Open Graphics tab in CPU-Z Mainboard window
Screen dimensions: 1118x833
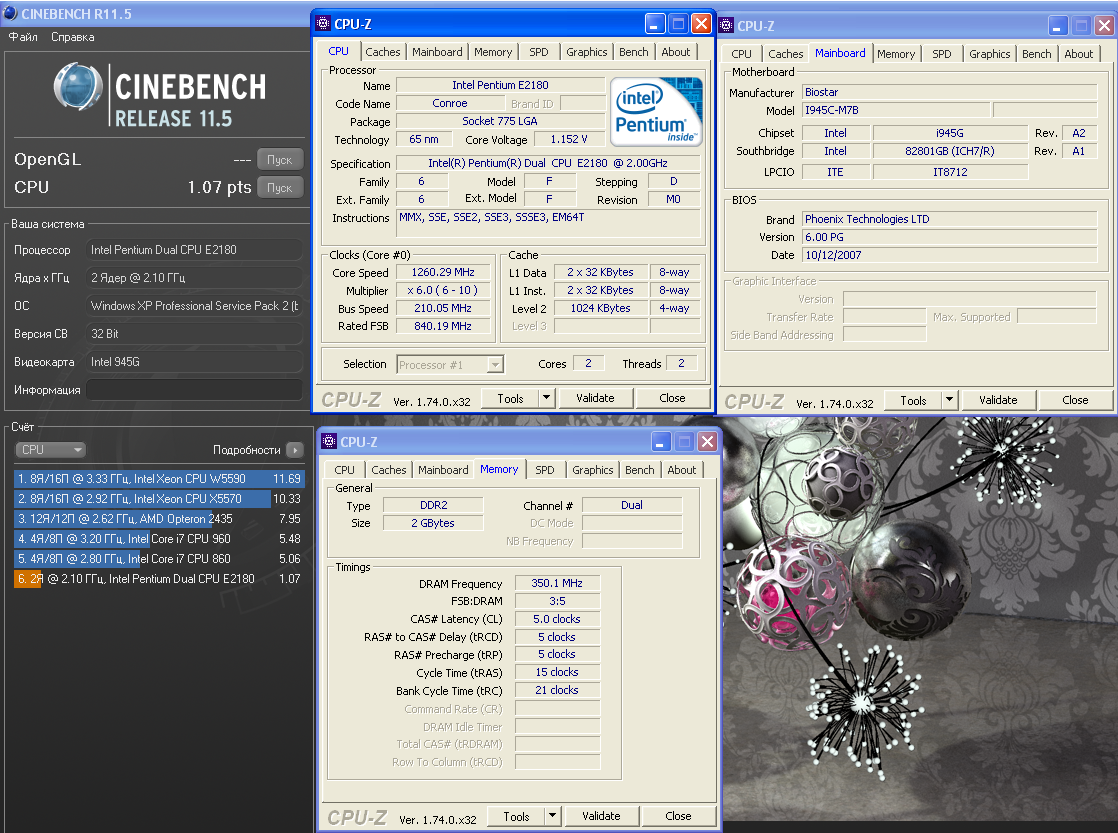pos(990,54)
